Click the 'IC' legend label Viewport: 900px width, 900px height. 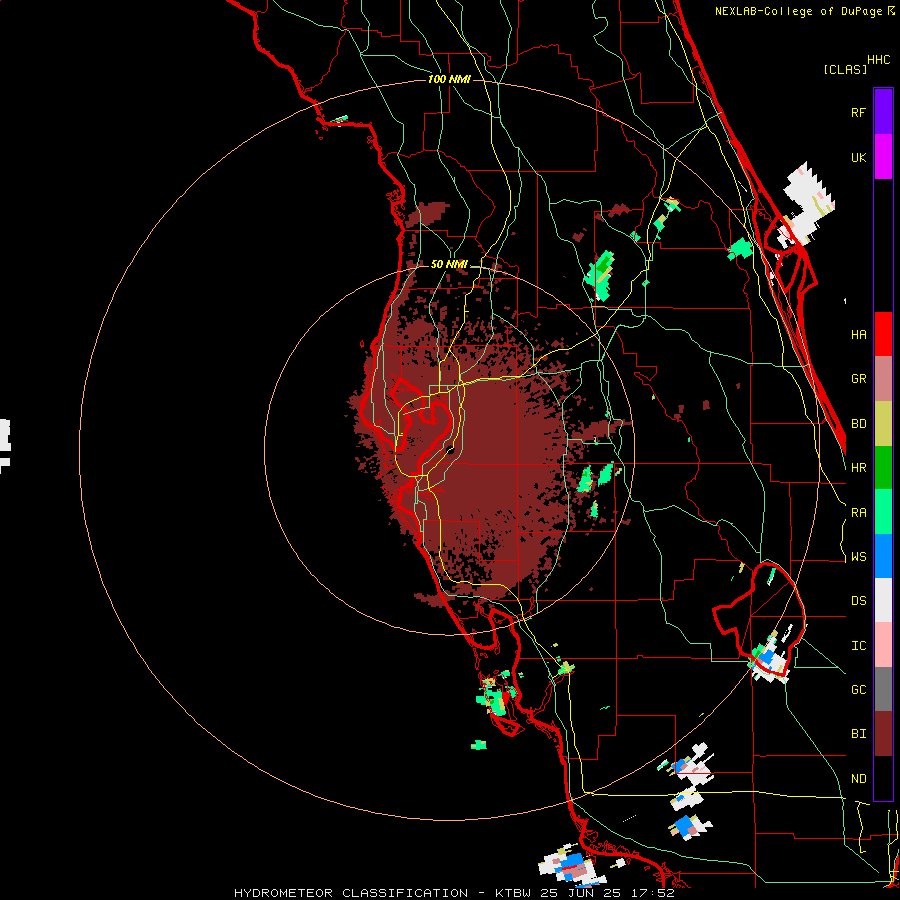[x=858, y=646]
